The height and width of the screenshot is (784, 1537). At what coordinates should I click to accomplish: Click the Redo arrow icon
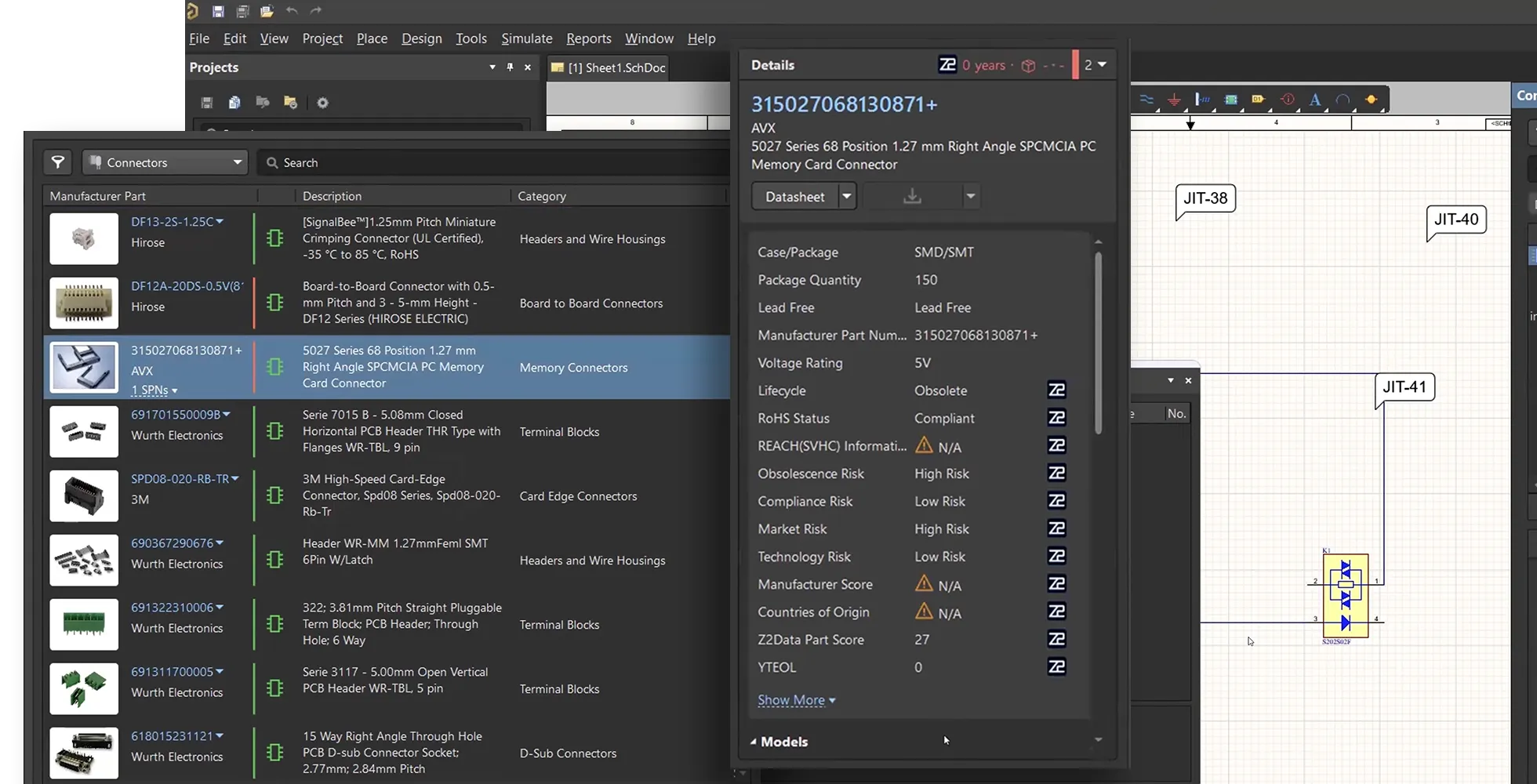pyautogui.click(x=316, y=11)
